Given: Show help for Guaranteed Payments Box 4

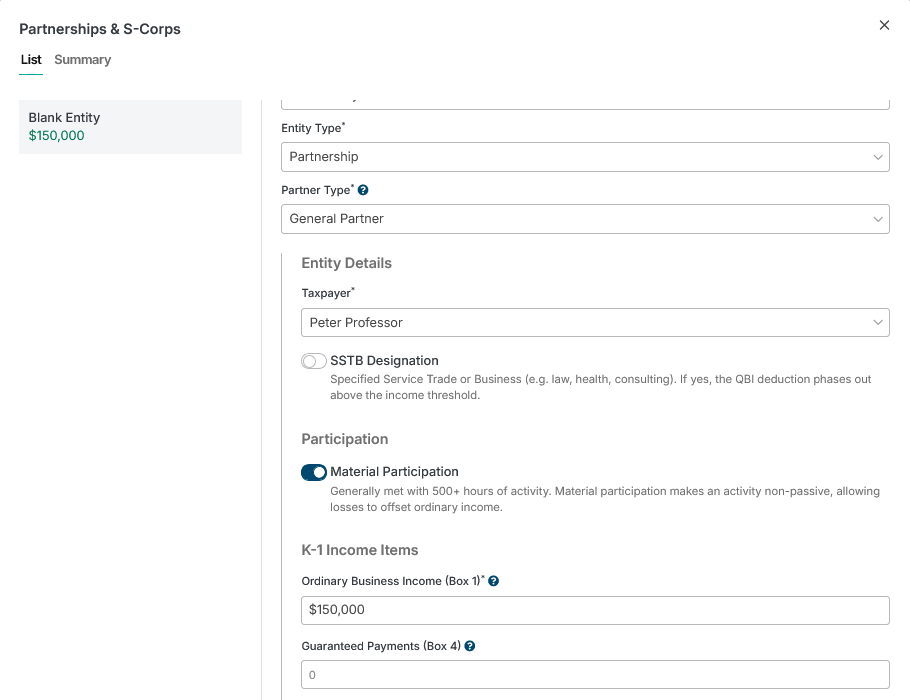Looking at the screenshot, I should coord(470,646).
